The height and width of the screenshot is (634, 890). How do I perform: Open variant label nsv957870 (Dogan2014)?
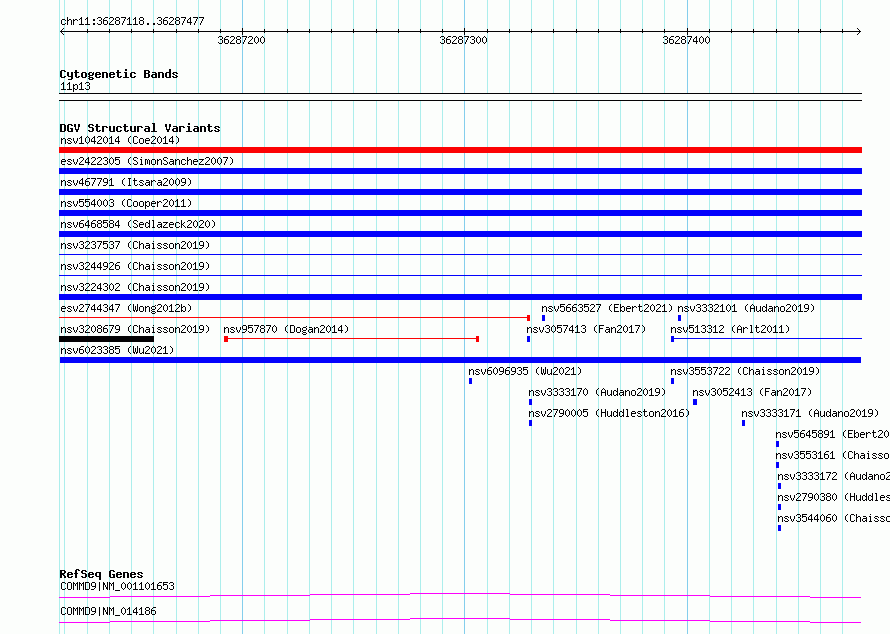286,329
